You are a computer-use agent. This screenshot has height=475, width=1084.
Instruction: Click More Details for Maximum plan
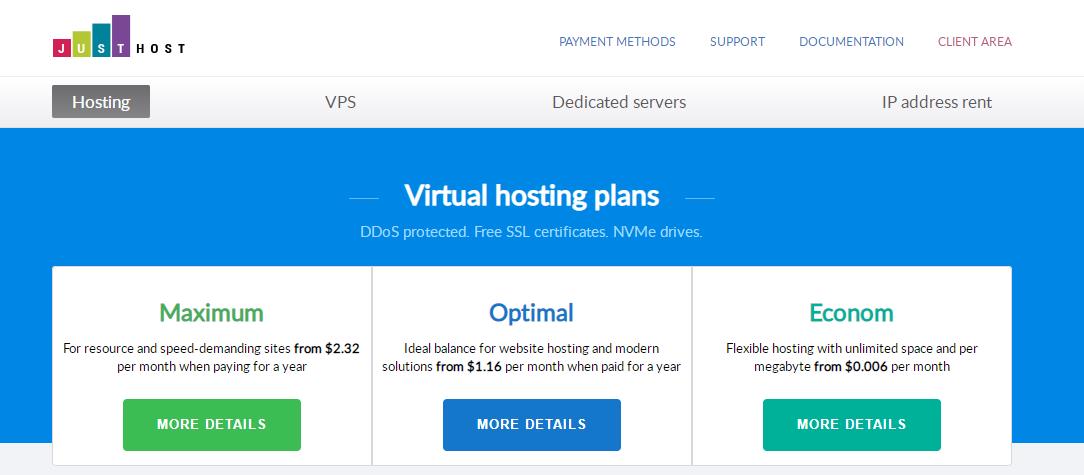click(x=212, y=424)
